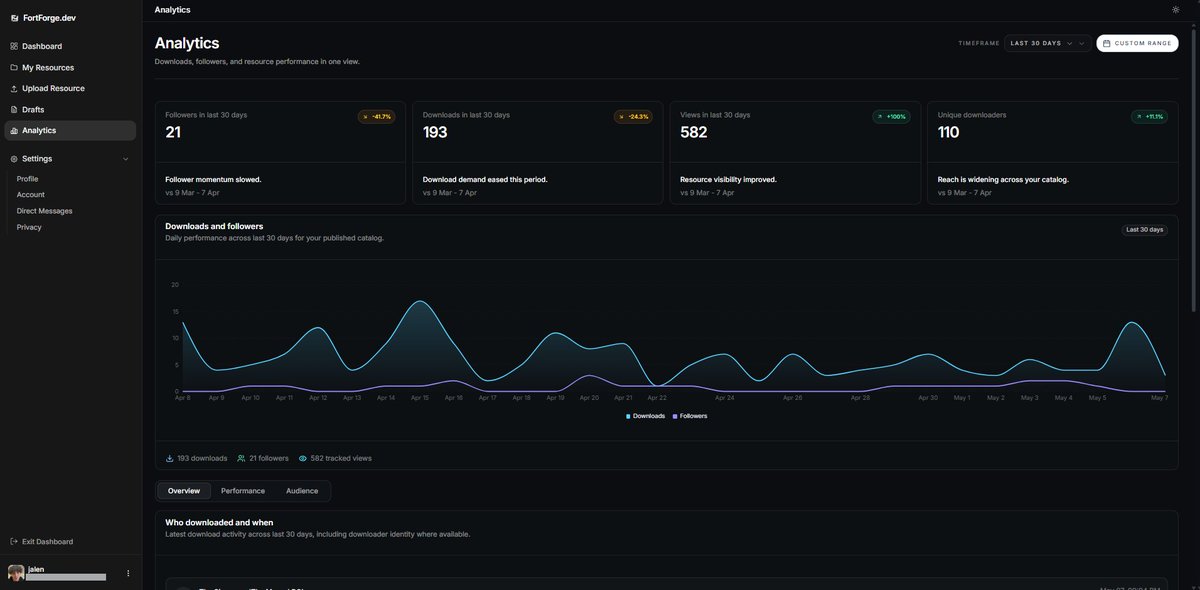
Task: Click the top bar Analytics breadcrumb
Action: pos(172,10)
